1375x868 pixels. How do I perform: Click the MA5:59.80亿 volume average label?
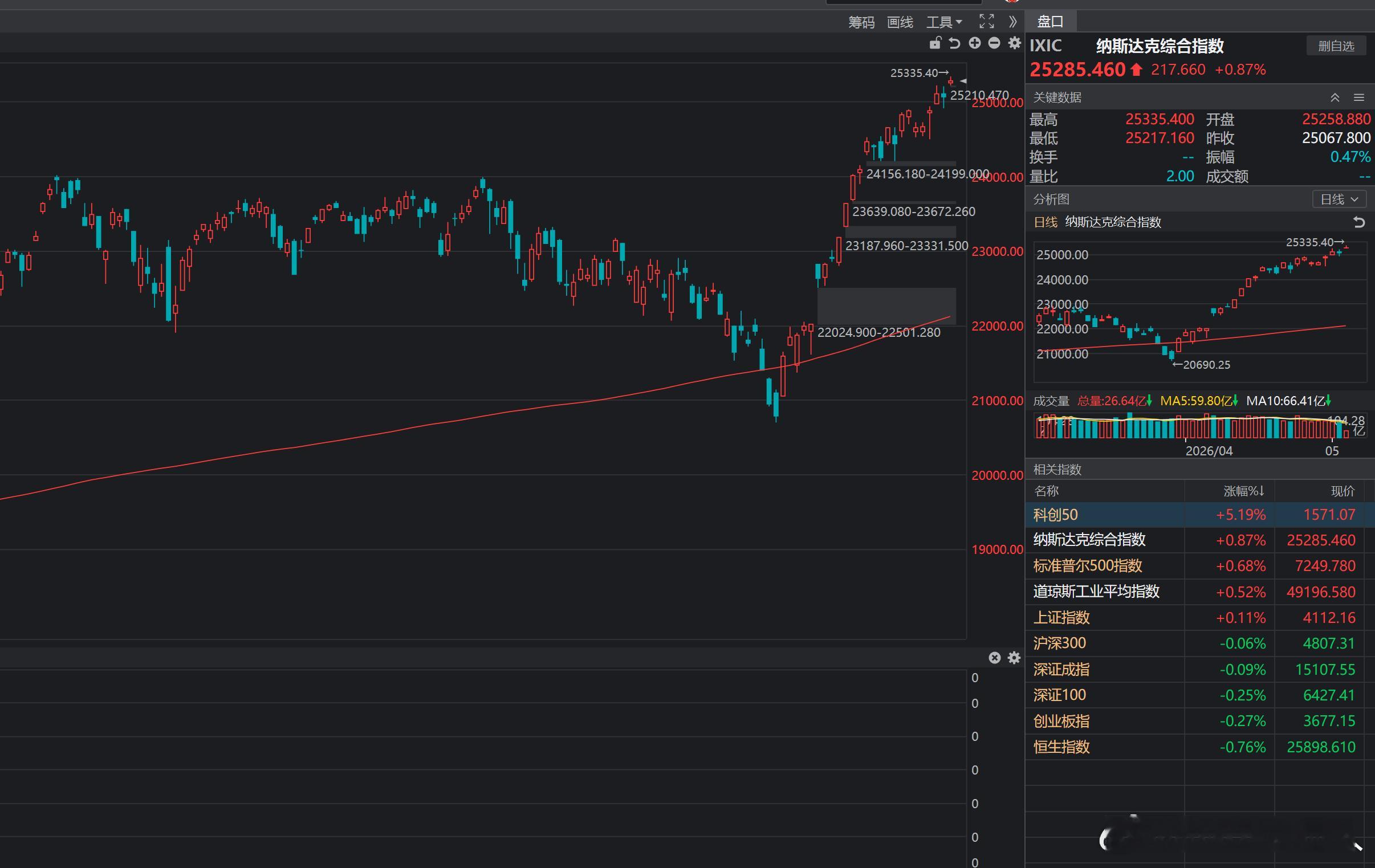[x=1198, y=401]
